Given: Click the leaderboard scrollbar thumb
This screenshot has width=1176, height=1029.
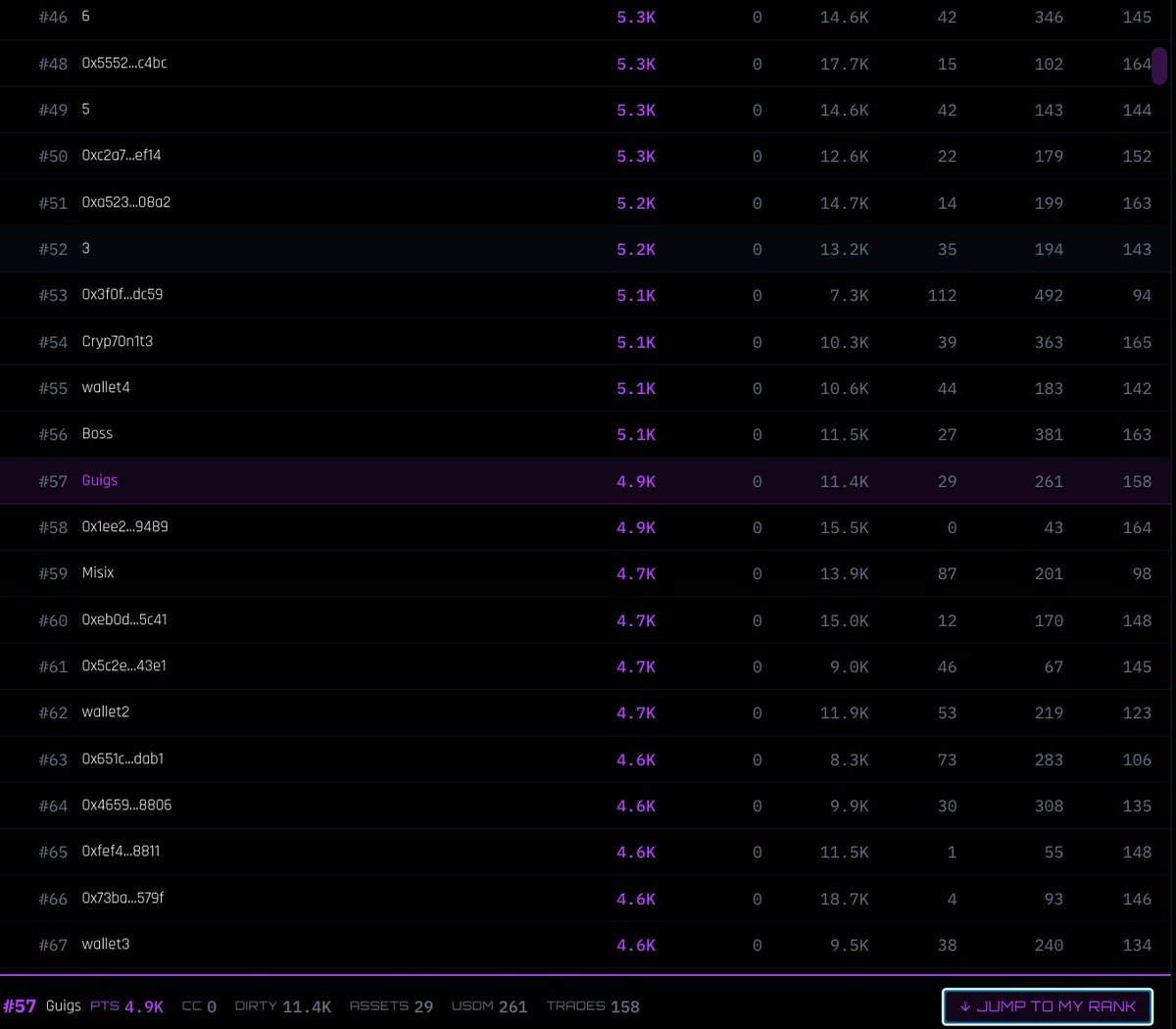Looking at the screenshot, I should coord(1159,65).
